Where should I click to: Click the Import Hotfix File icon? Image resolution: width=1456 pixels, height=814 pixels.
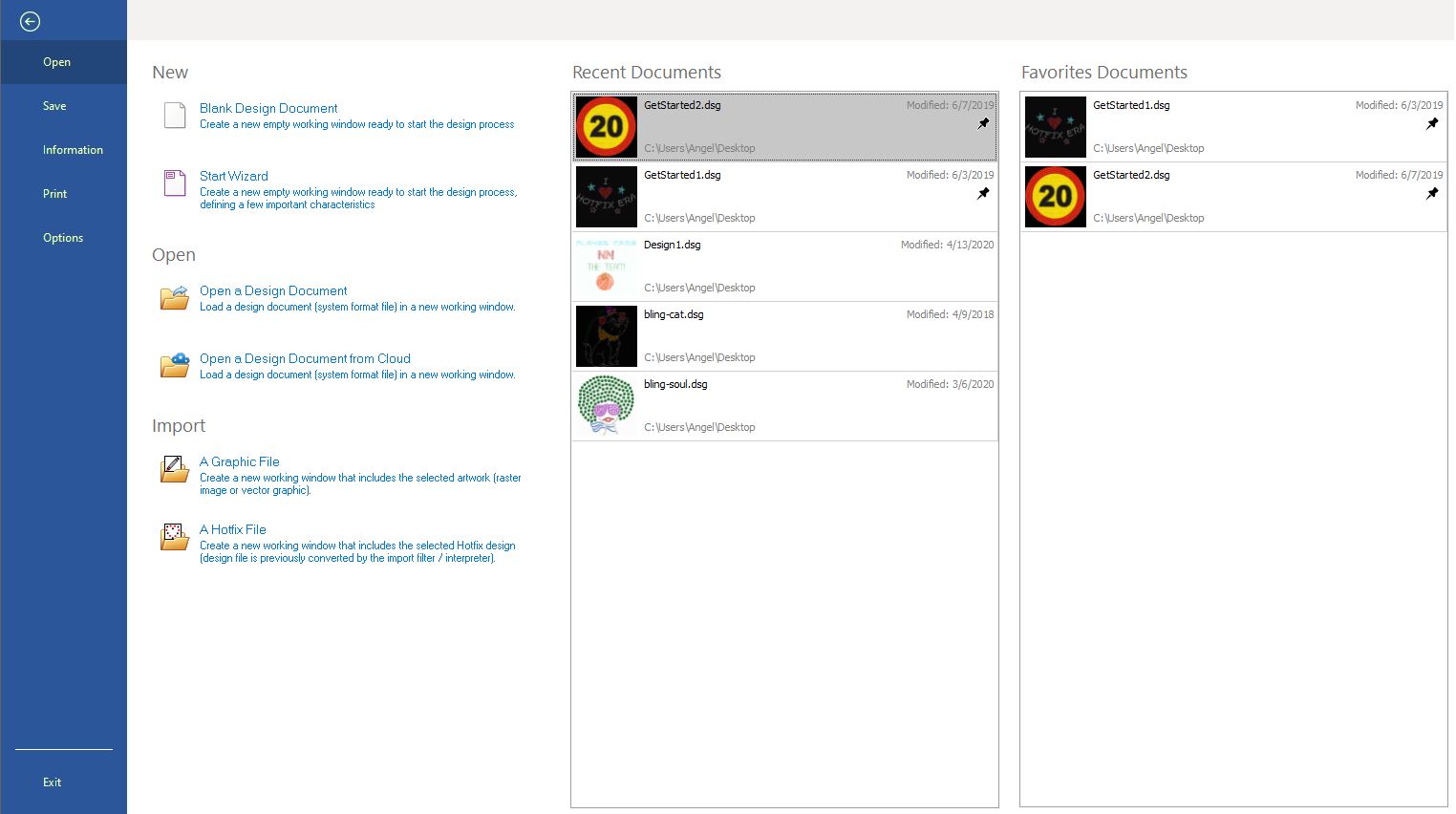pyautogui.click(x=175, y=537)
